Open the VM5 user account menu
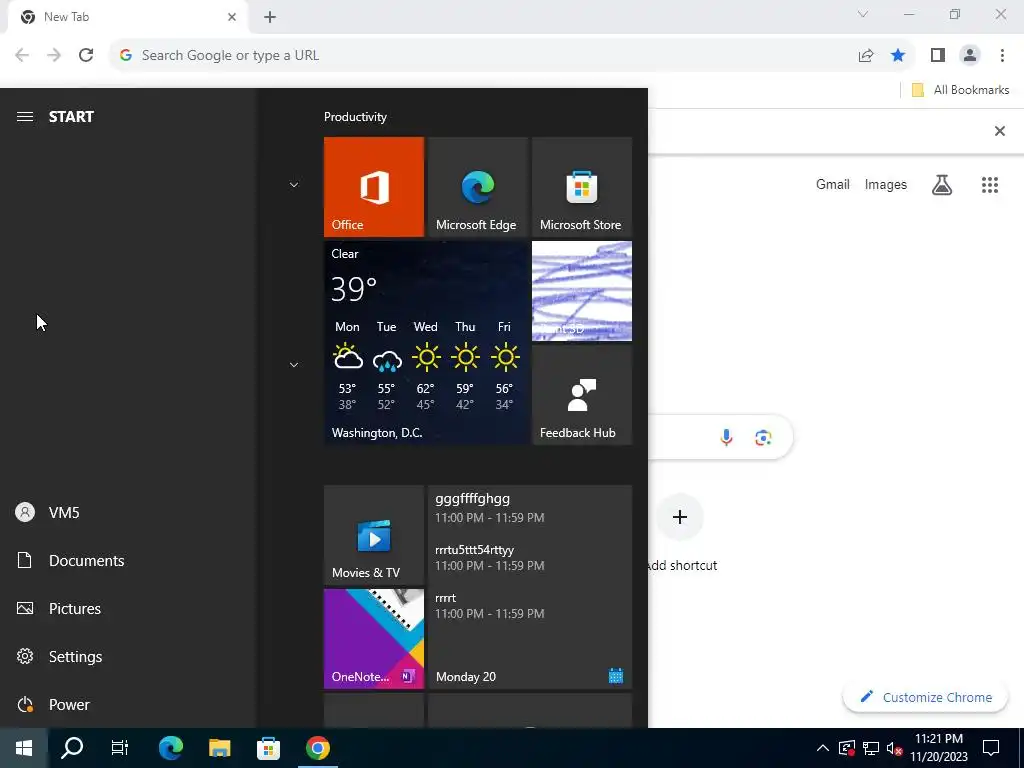The height and width of the screenshot is (768, 1024). click(128, 513)
